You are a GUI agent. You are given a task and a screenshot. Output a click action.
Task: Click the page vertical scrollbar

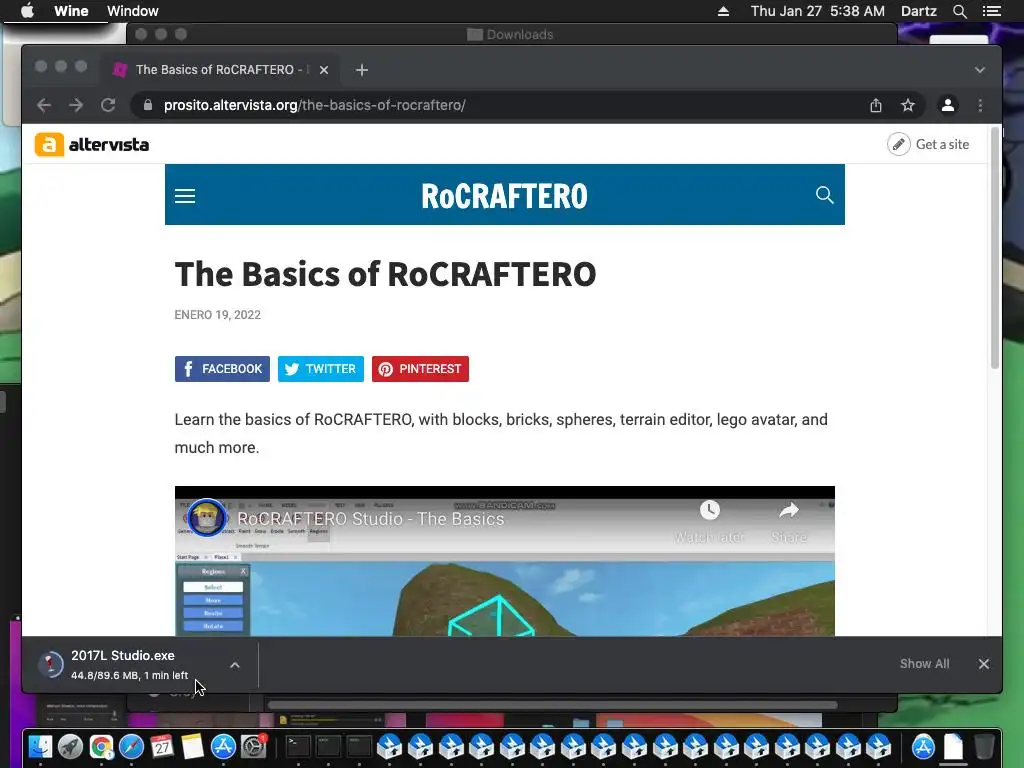pyautogui.click(x=995, y=248)
